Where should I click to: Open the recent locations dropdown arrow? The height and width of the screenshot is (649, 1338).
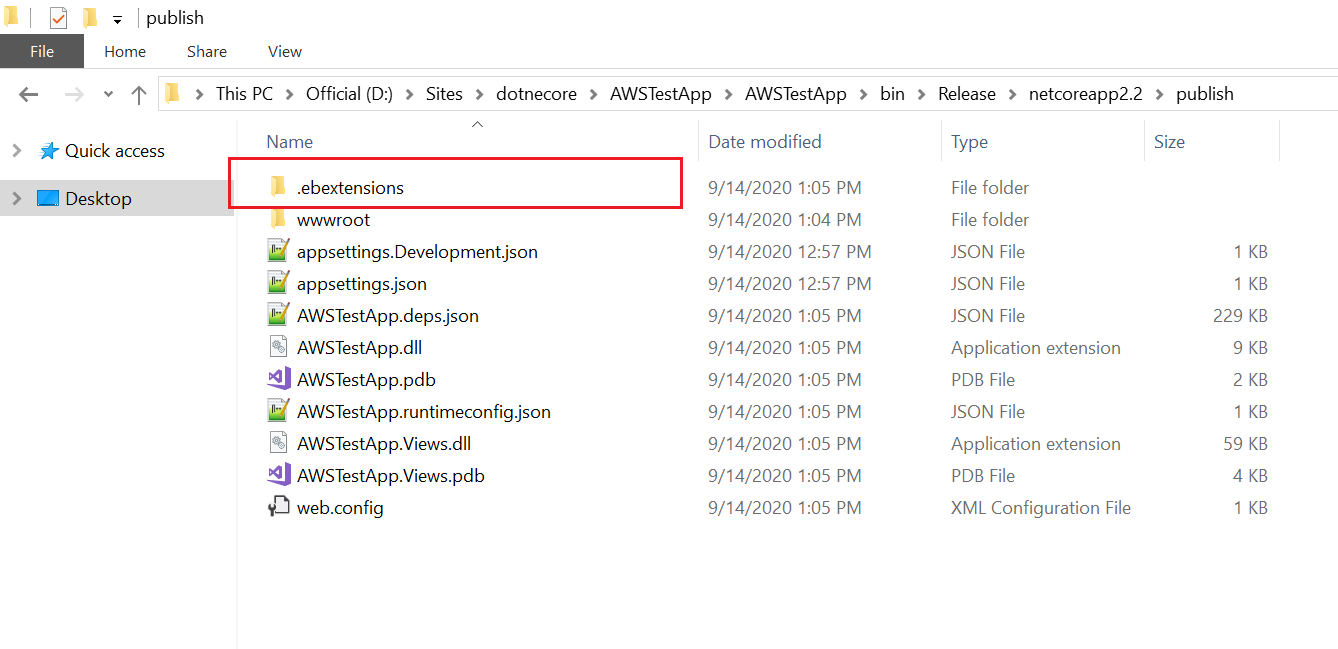tap(108, 94)
